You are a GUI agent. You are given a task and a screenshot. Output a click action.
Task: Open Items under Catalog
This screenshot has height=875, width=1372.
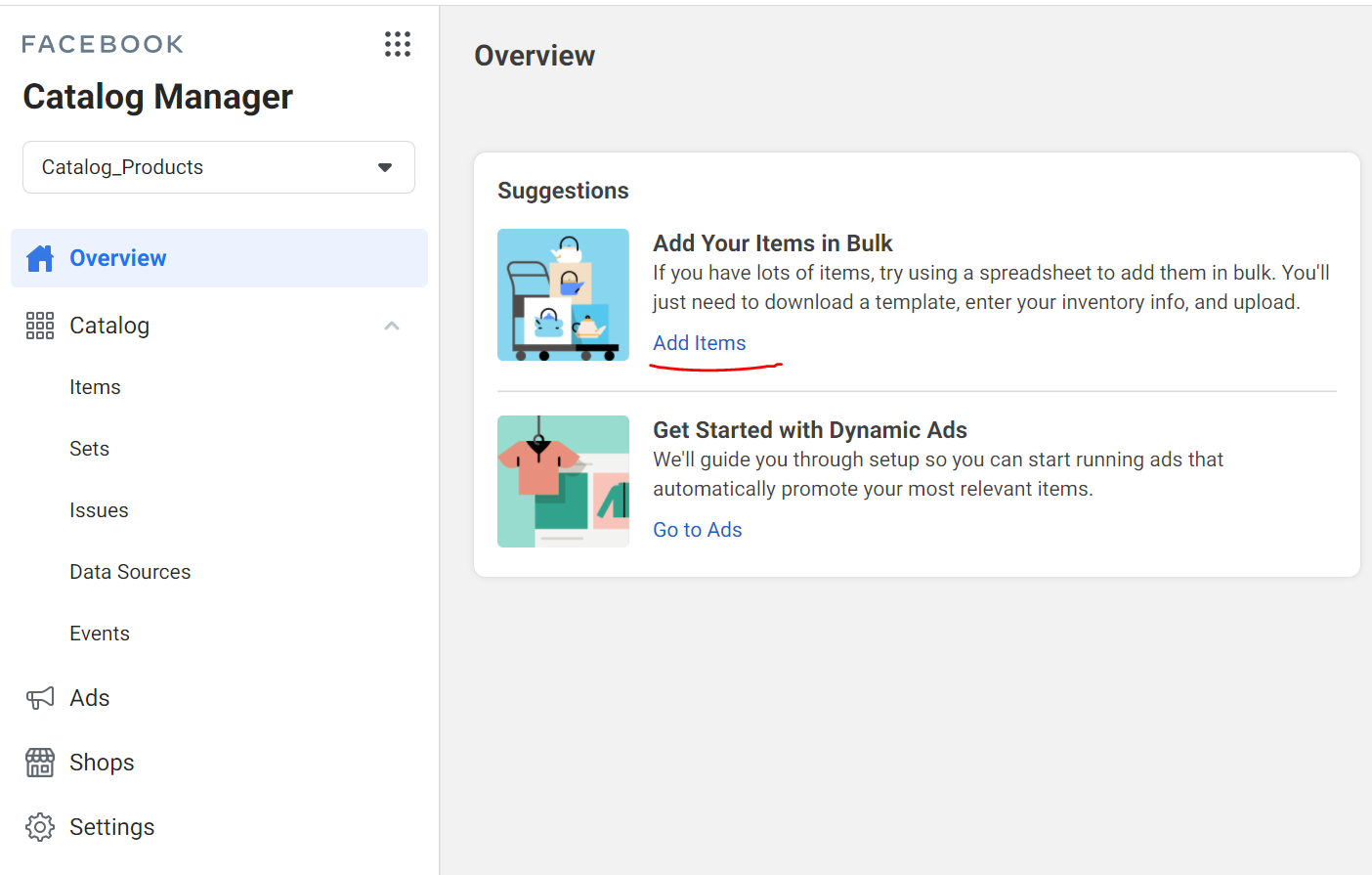click(95, 387)
